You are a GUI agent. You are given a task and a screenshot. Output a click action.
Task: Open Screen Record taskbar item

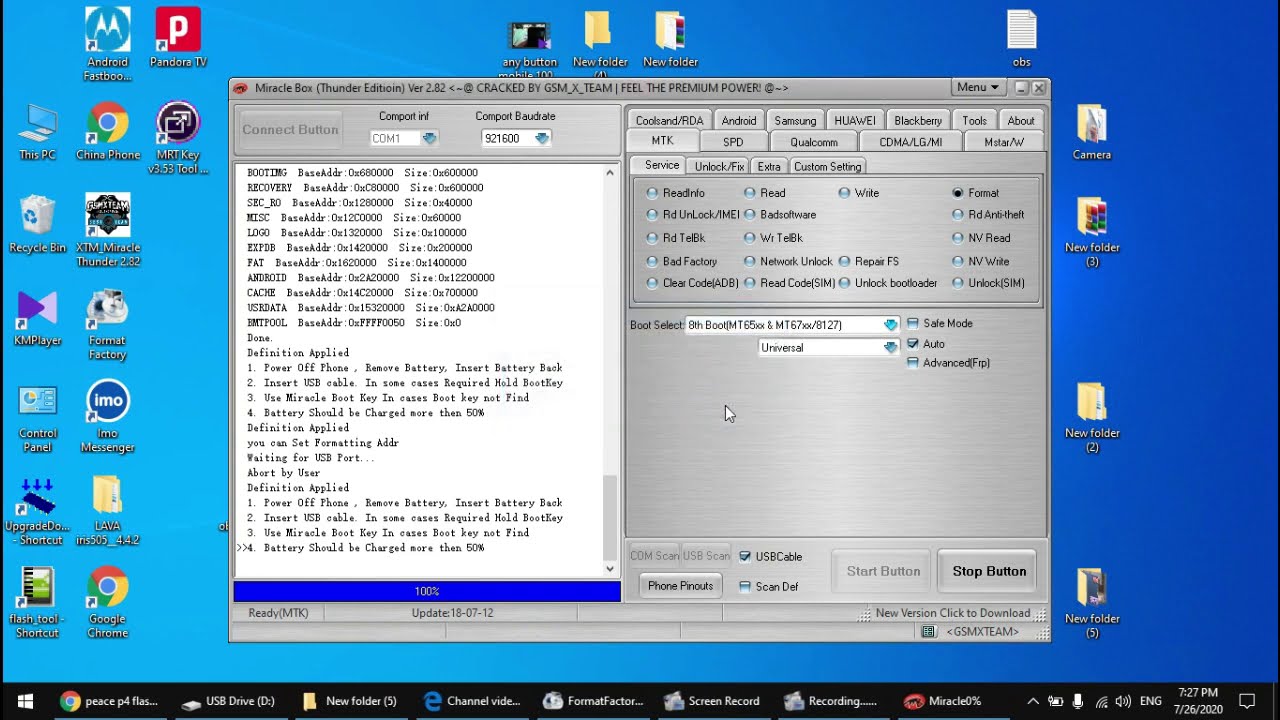click(712, 701)
